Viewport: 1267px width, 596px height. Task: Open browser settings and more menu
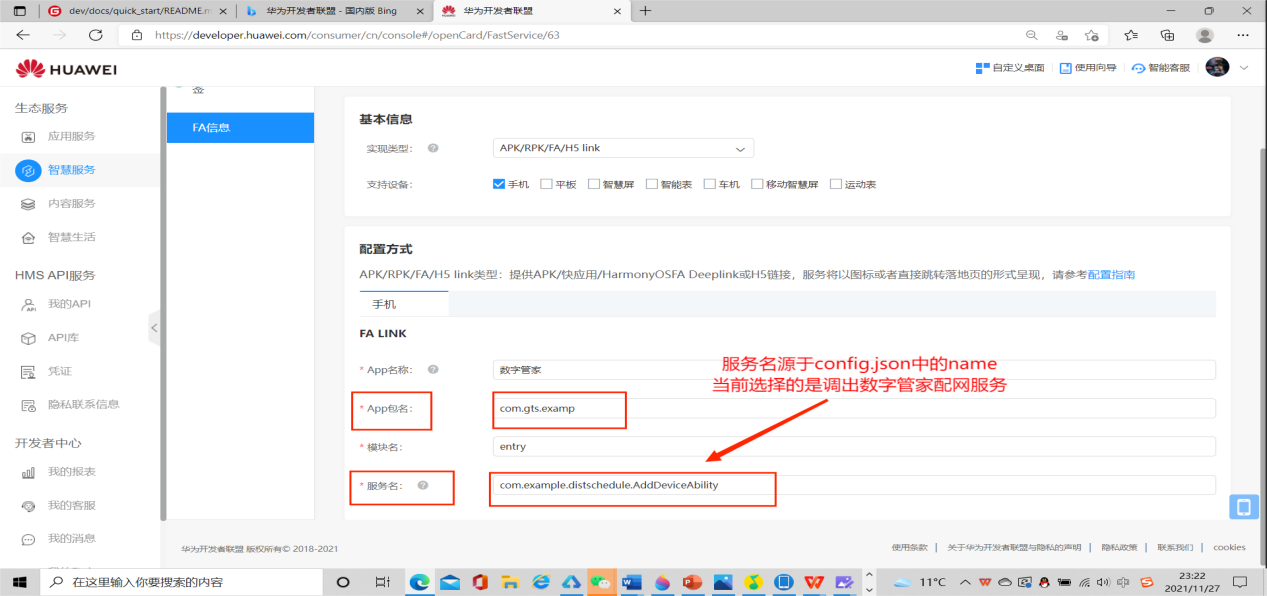tap(1243, 35)
